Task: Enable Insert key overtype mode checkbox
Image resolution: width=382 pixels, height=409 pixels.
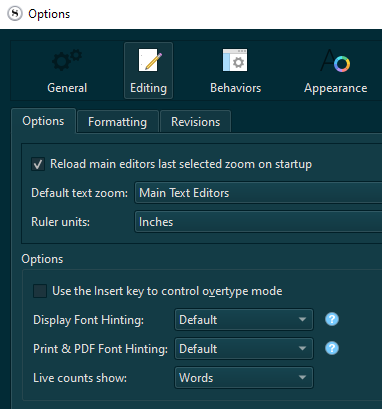Action: (x=40, y=291)
